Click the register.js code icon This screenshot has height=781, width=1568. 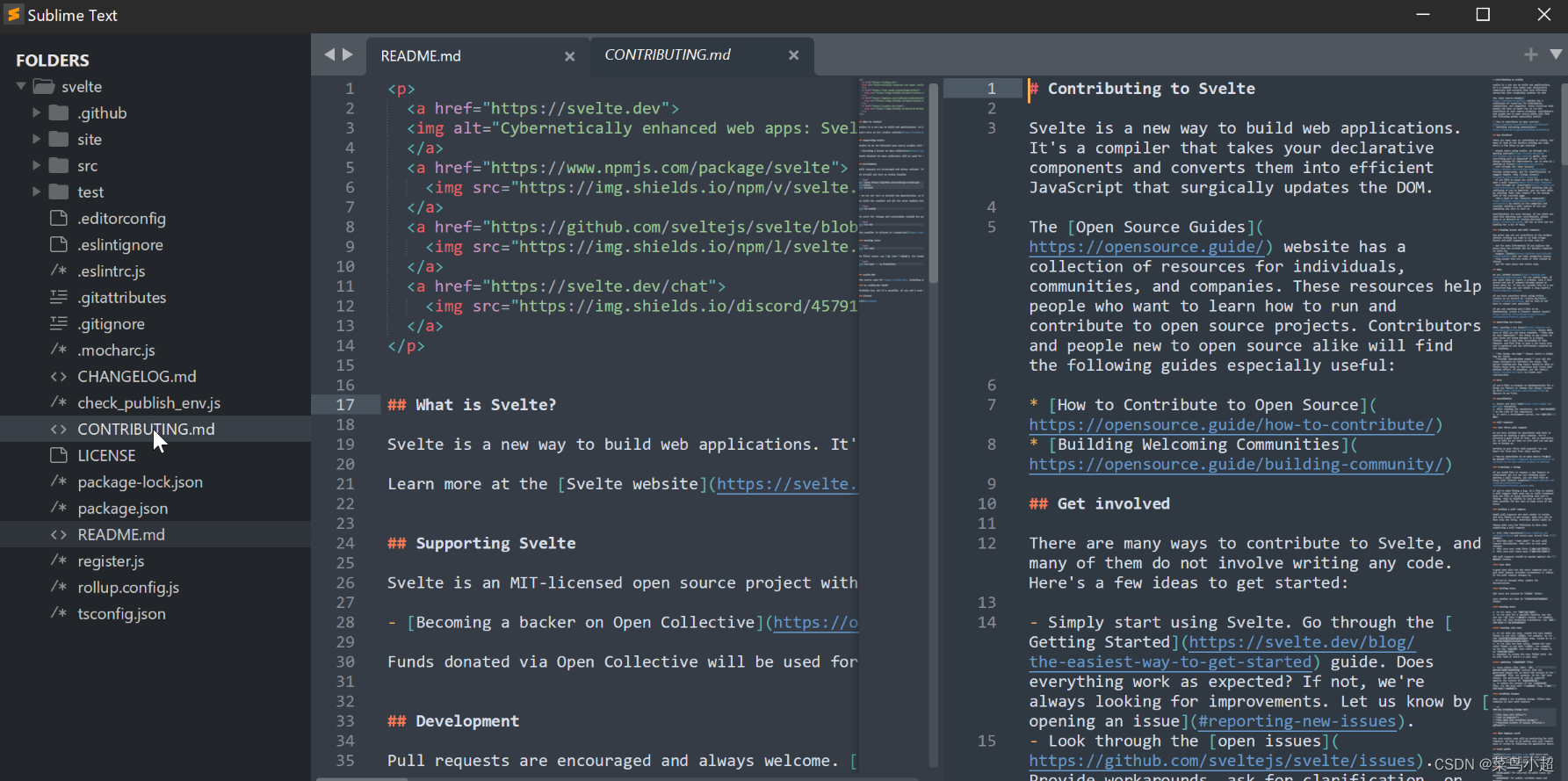(x=59, y=560)
